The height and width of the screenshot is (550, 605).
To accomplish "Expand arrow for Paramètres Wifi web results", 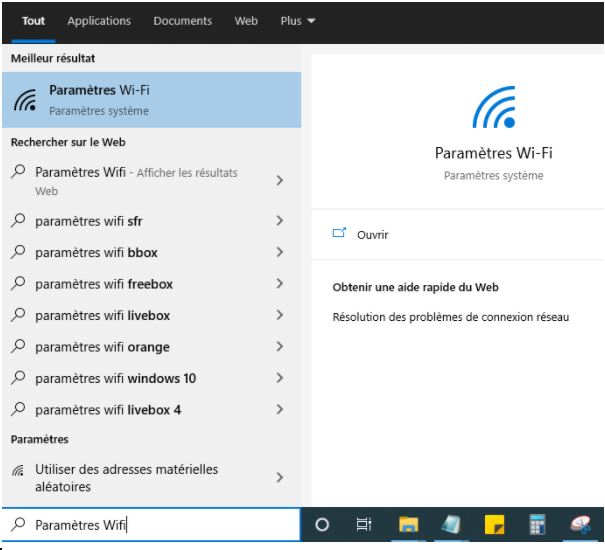I will [280, 180].
